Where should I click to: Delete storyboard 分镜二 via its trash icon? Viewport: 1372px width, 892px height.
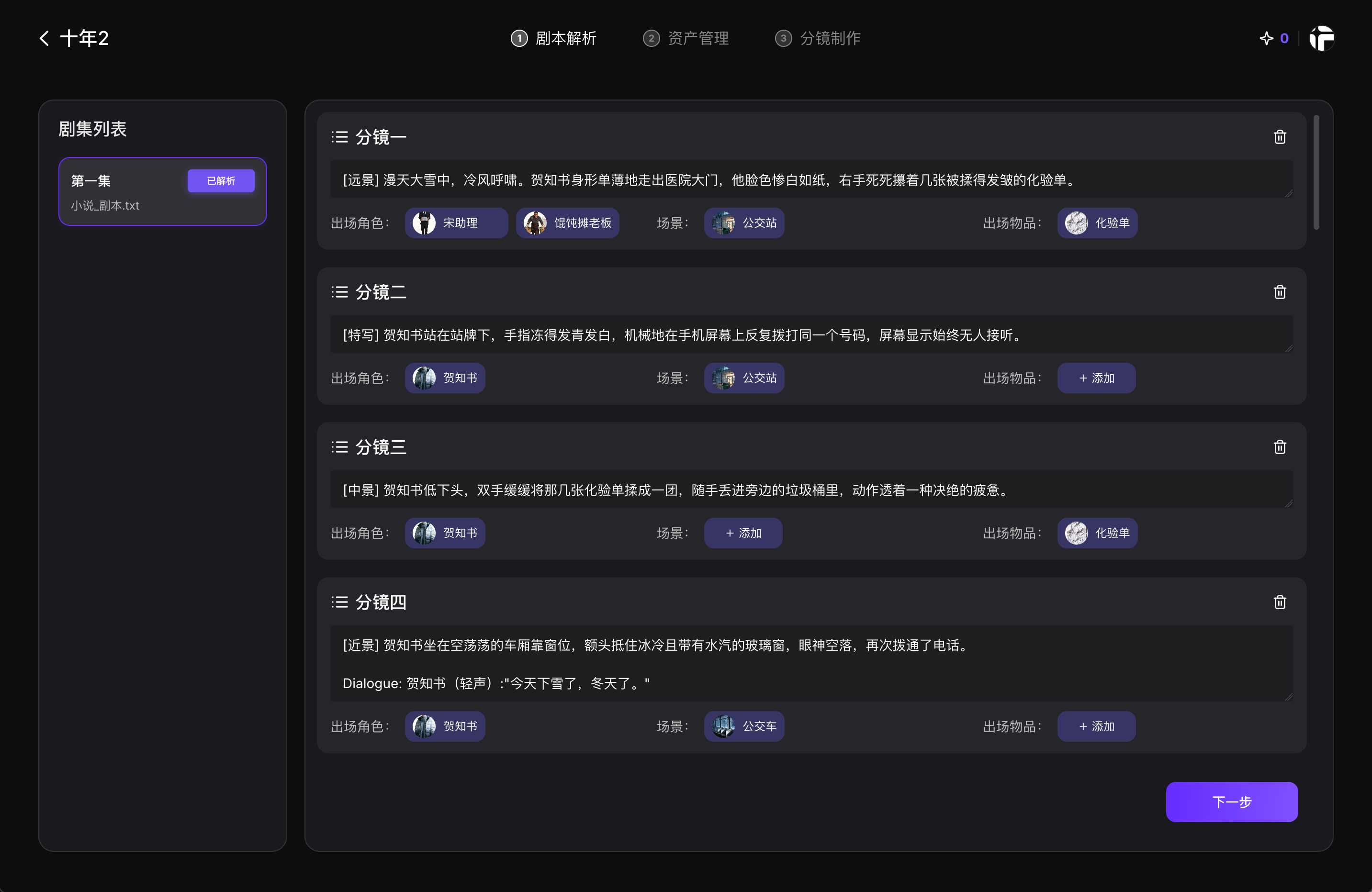[x=1280, y=292]
